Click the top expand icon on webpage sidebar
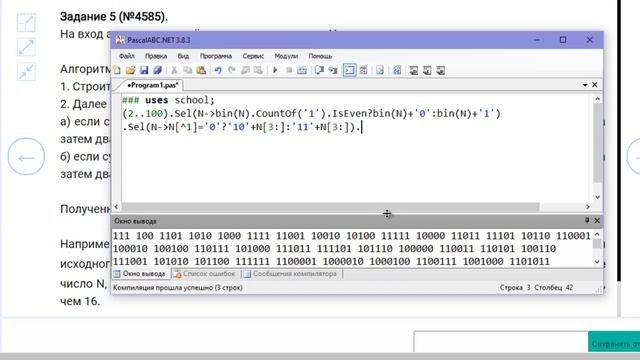This screenshot has height=360, width=640. click(x=26, y=22)
